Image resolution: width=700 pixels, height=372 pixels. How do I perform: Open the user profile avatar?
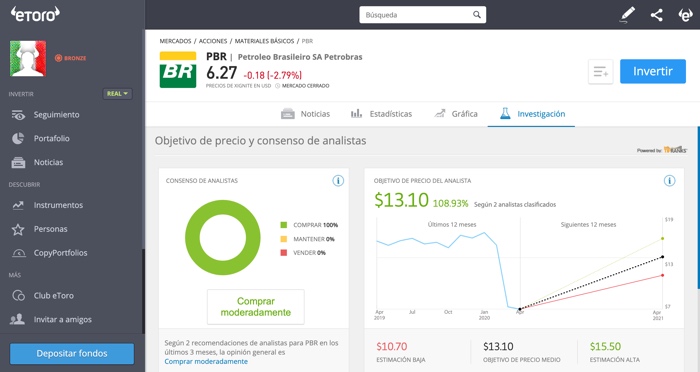coord(28,59)
